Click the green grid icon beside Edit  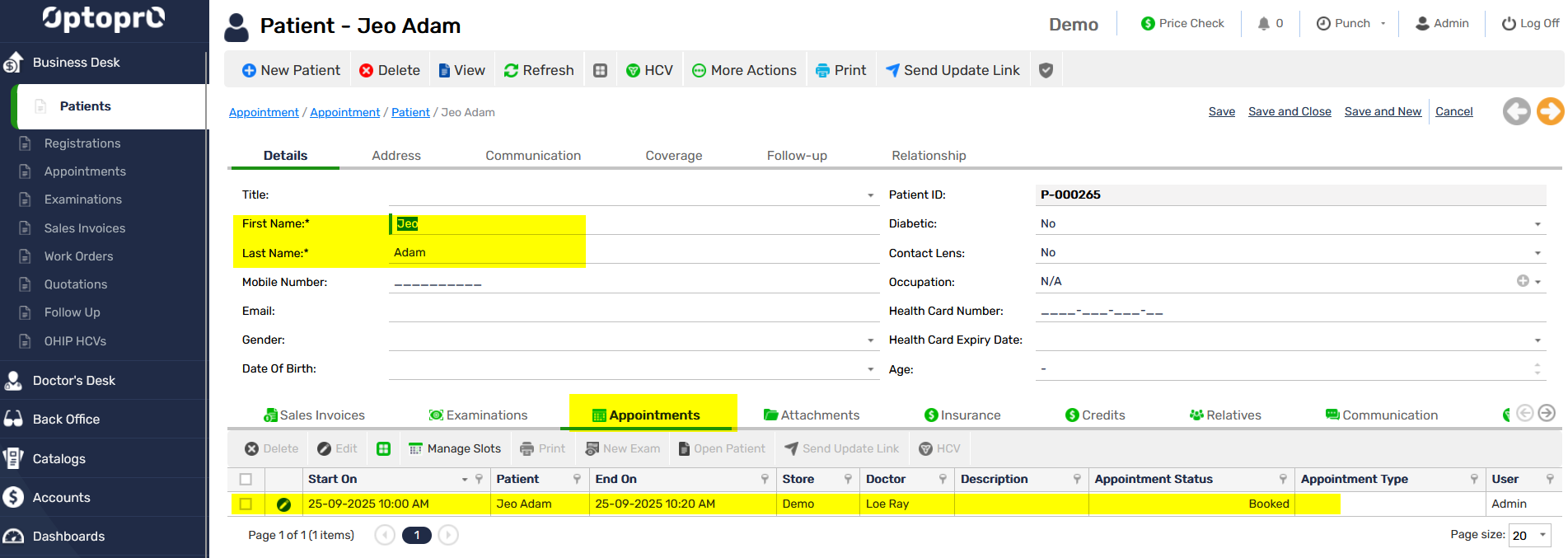point(383,448)
